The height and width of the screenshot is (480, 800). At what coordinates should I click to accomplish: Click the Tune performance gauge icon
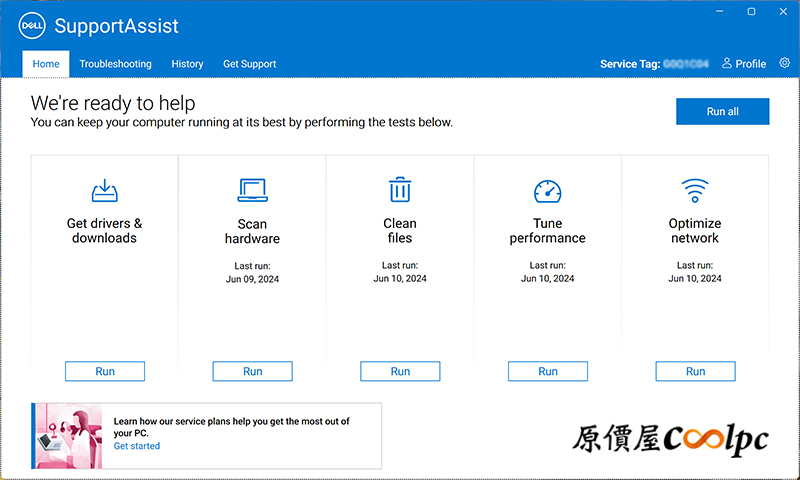click(x=547, y=191)
